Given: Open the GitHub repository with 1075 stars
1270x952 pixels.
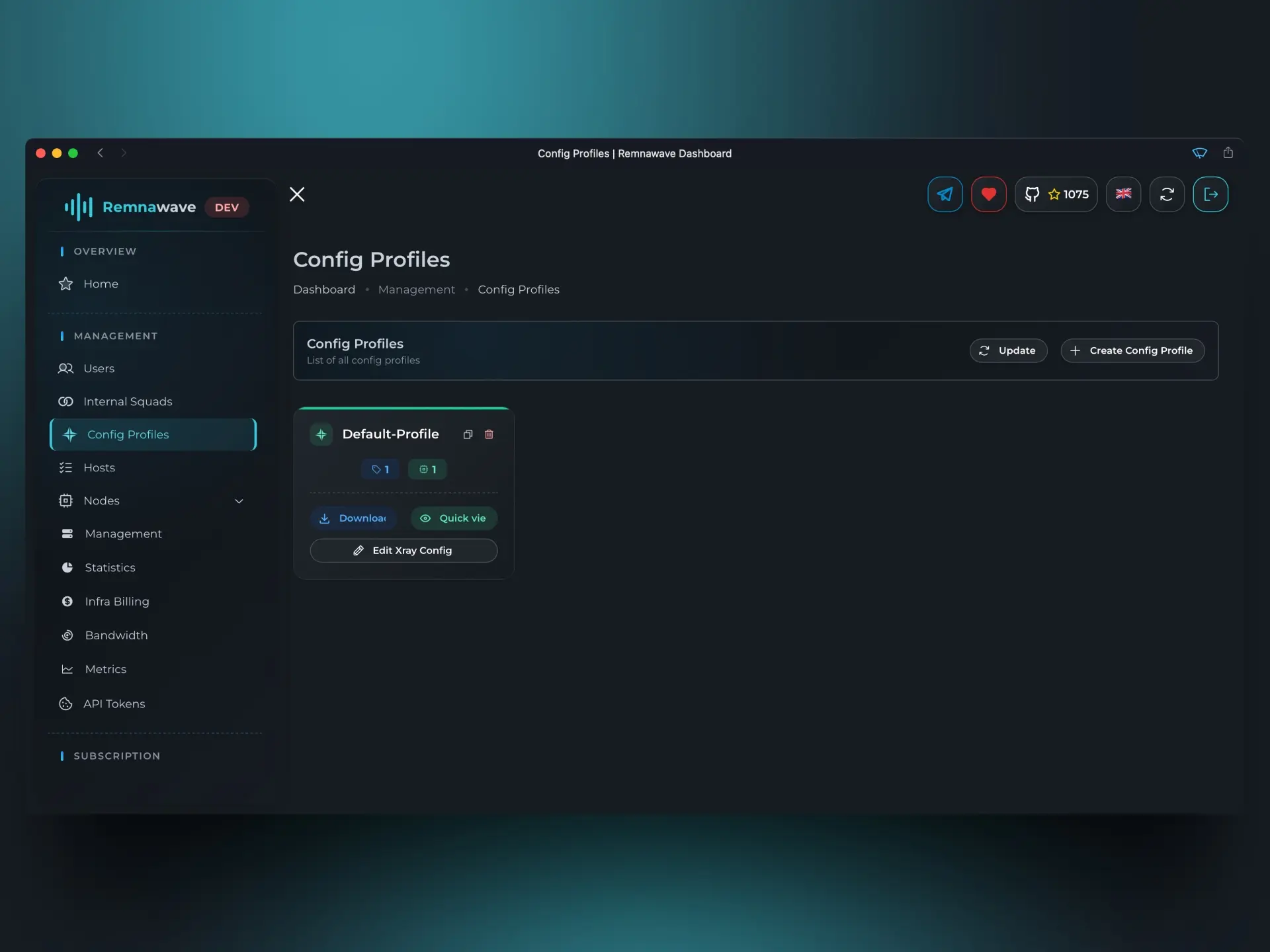Looking at the screenshot, I should (1056, 194).
